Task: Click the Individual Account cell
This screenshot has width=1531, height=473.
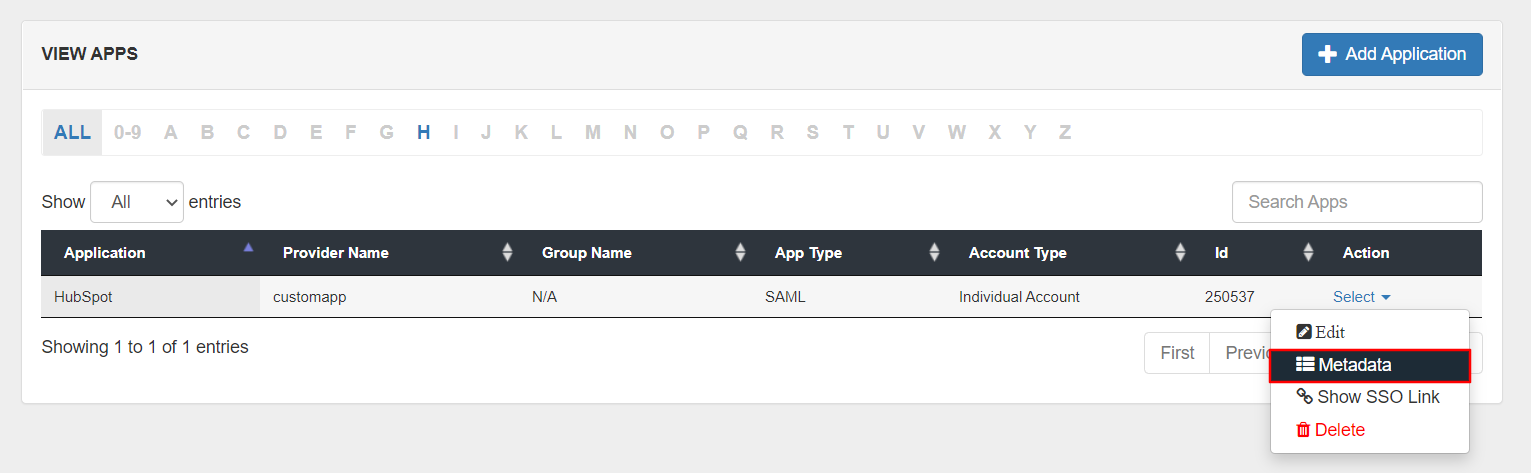Action: 1069,297
